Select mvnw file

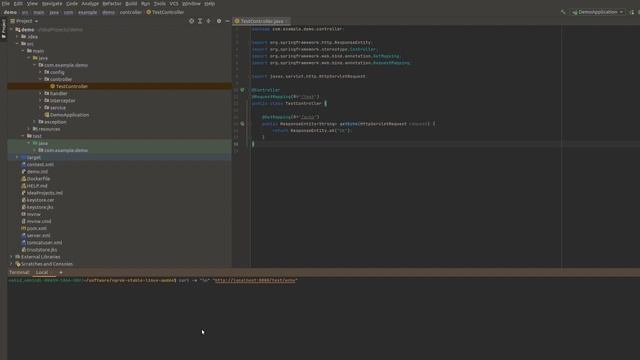pyautogui.click(x=31, y=214)
